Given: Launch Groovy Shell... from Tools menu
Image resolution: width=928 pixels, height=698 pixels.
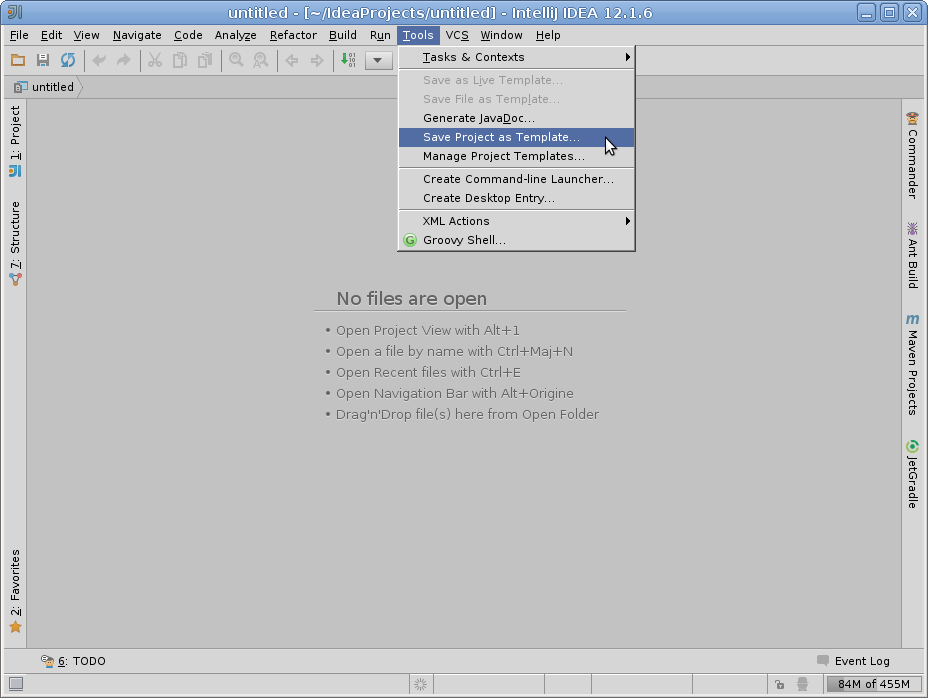Looking at the screenshot, I should pyautogui.click(x=516, y=240).
